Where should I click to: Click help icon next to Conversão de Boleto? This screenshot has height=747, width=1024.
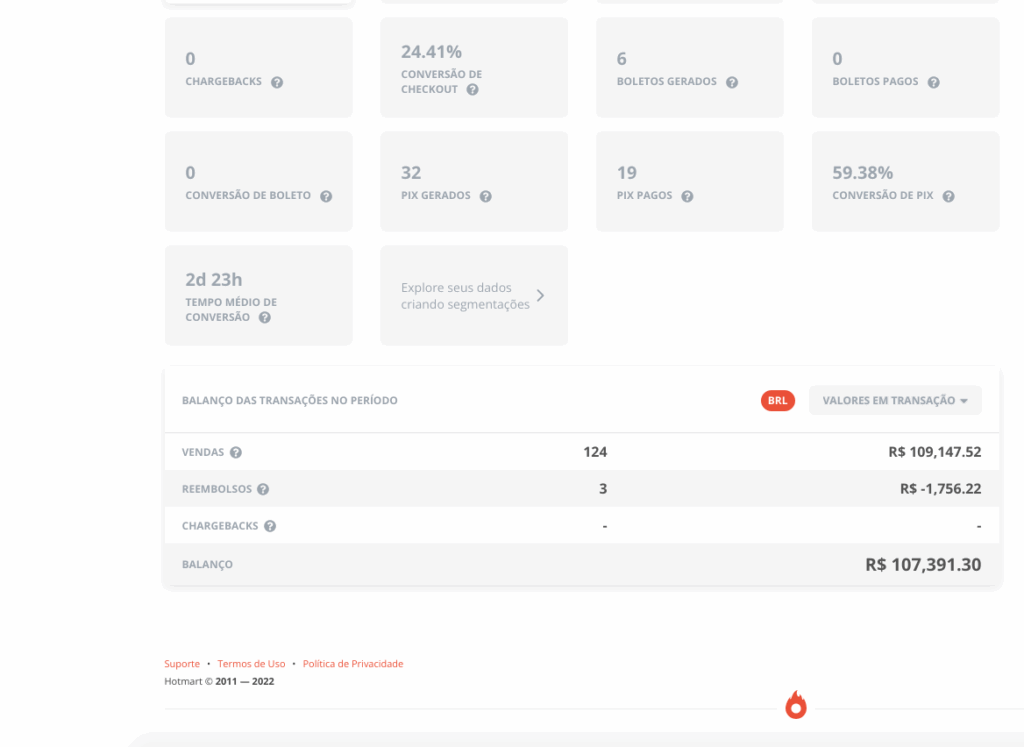click(x=326, y=196)
